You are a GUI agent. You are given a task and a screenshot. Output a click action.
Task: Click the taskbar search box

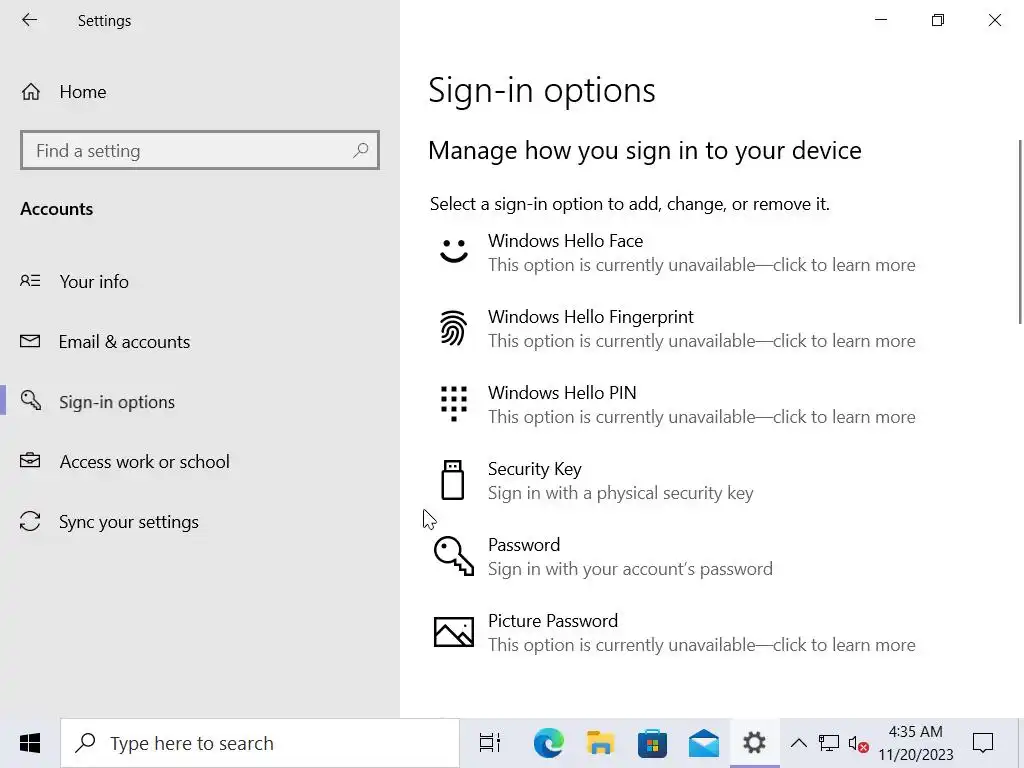pos(260,743)
